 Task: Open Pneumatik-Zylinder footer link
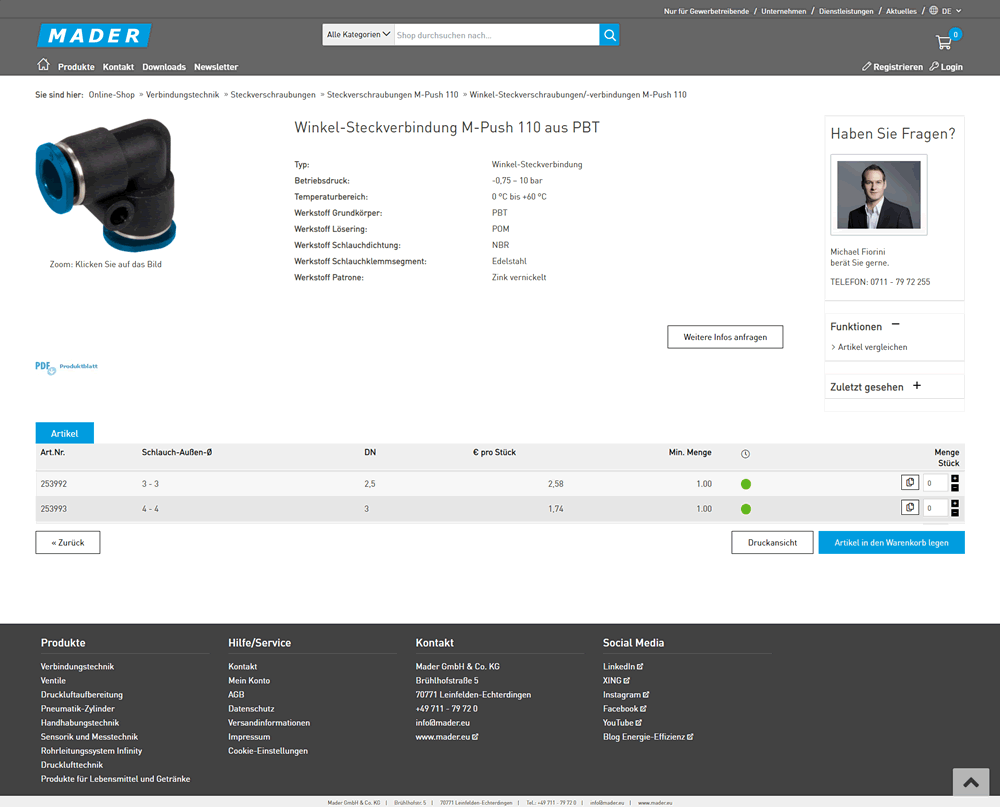[x=78, y=708]
